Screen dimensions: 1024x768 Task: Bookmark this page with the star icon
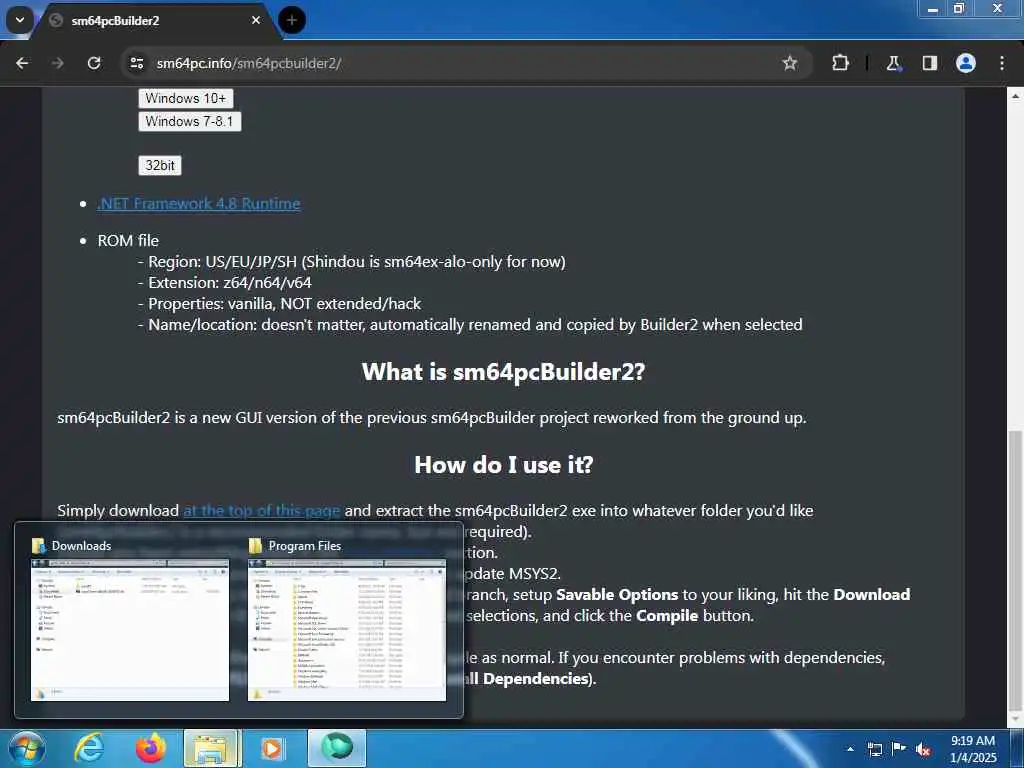click(x=790, y=63)
